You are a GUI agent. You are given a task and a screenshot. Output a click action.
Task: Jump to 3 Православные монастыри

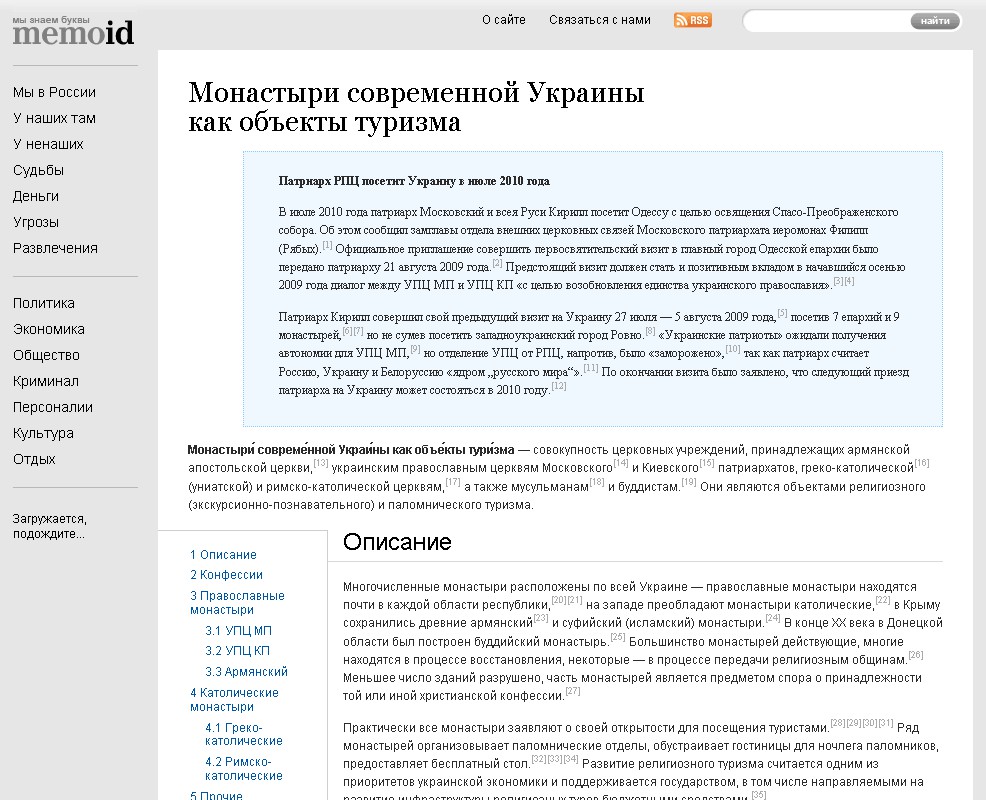(237, 603)
